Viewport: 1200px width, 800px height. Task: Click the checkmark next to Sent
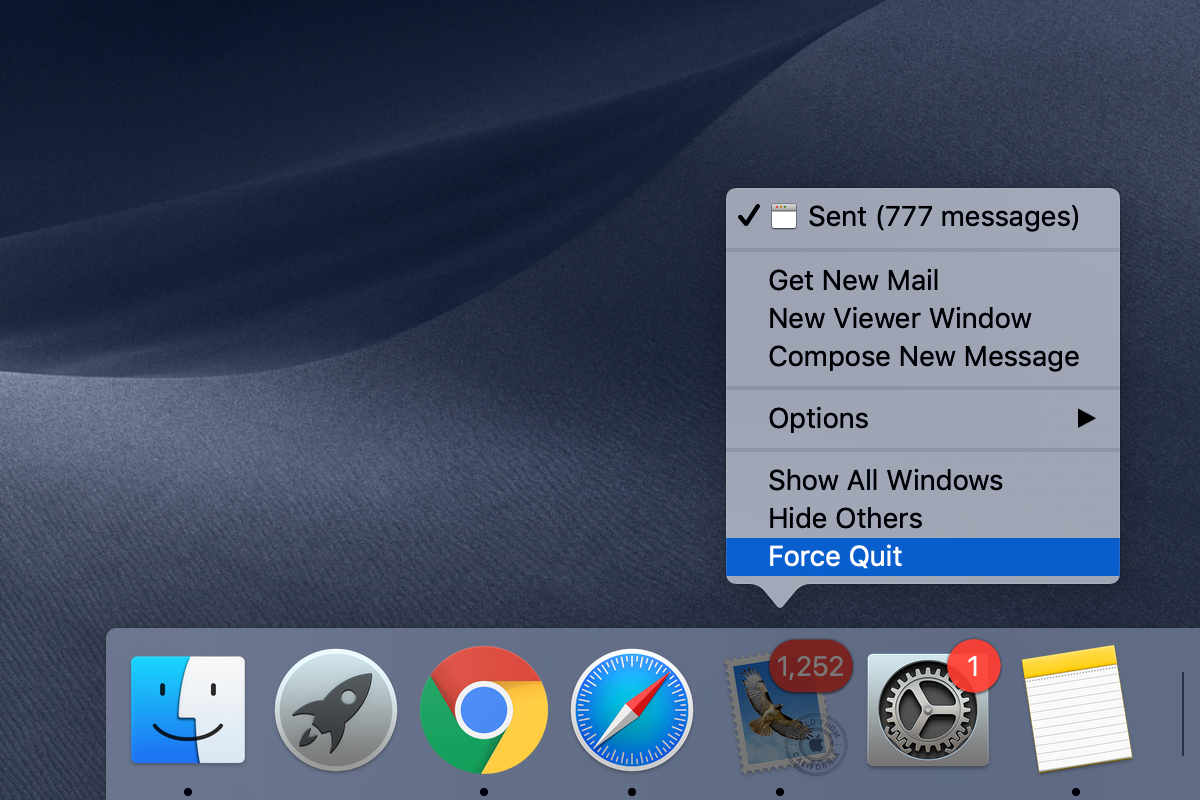click(x=747, y=216)
